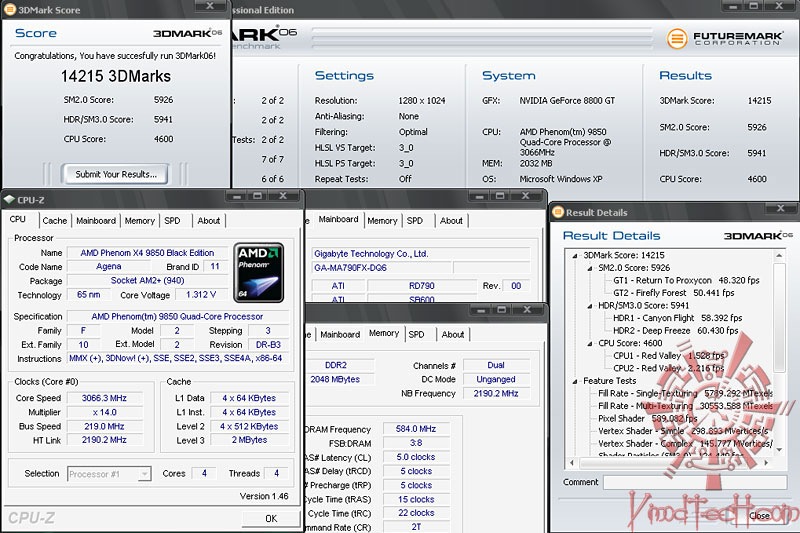Click the Core Speed value 3066.3 MHz

click(x=104, y=398)
